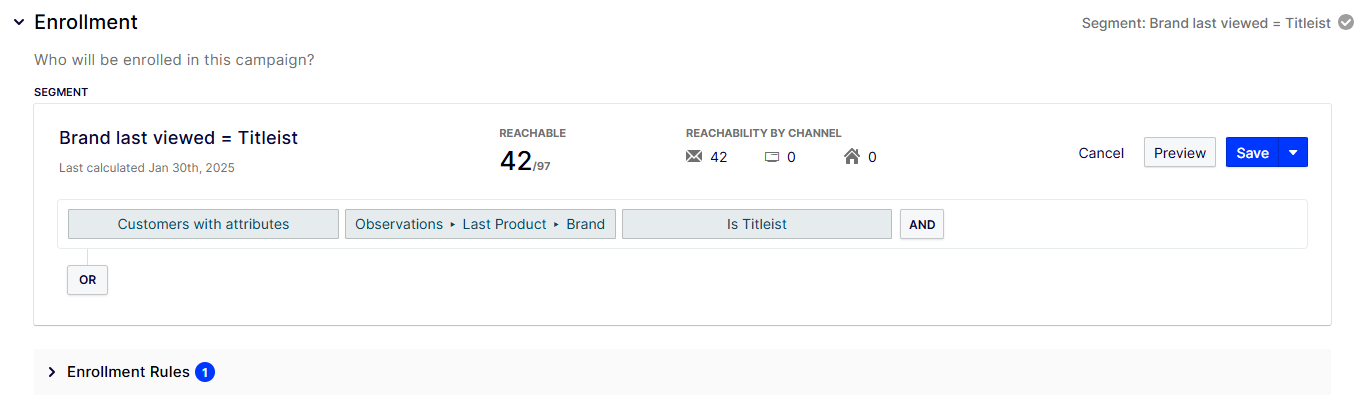Add an AND condition
This screenshot has width=1361, height=411.
pyautogui.click(x=922, y=225)
